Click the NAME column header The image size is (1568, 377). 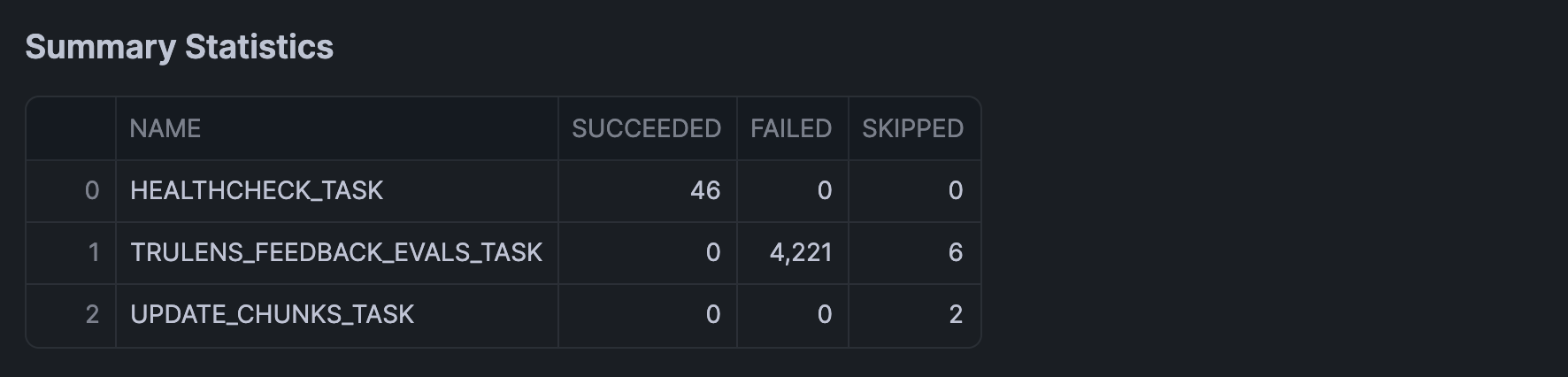165,129
